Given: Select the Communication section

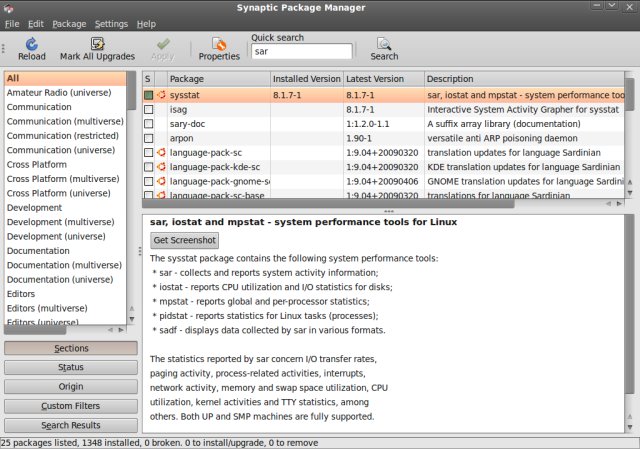Looking at the screenshot, I should pos(65,107).
